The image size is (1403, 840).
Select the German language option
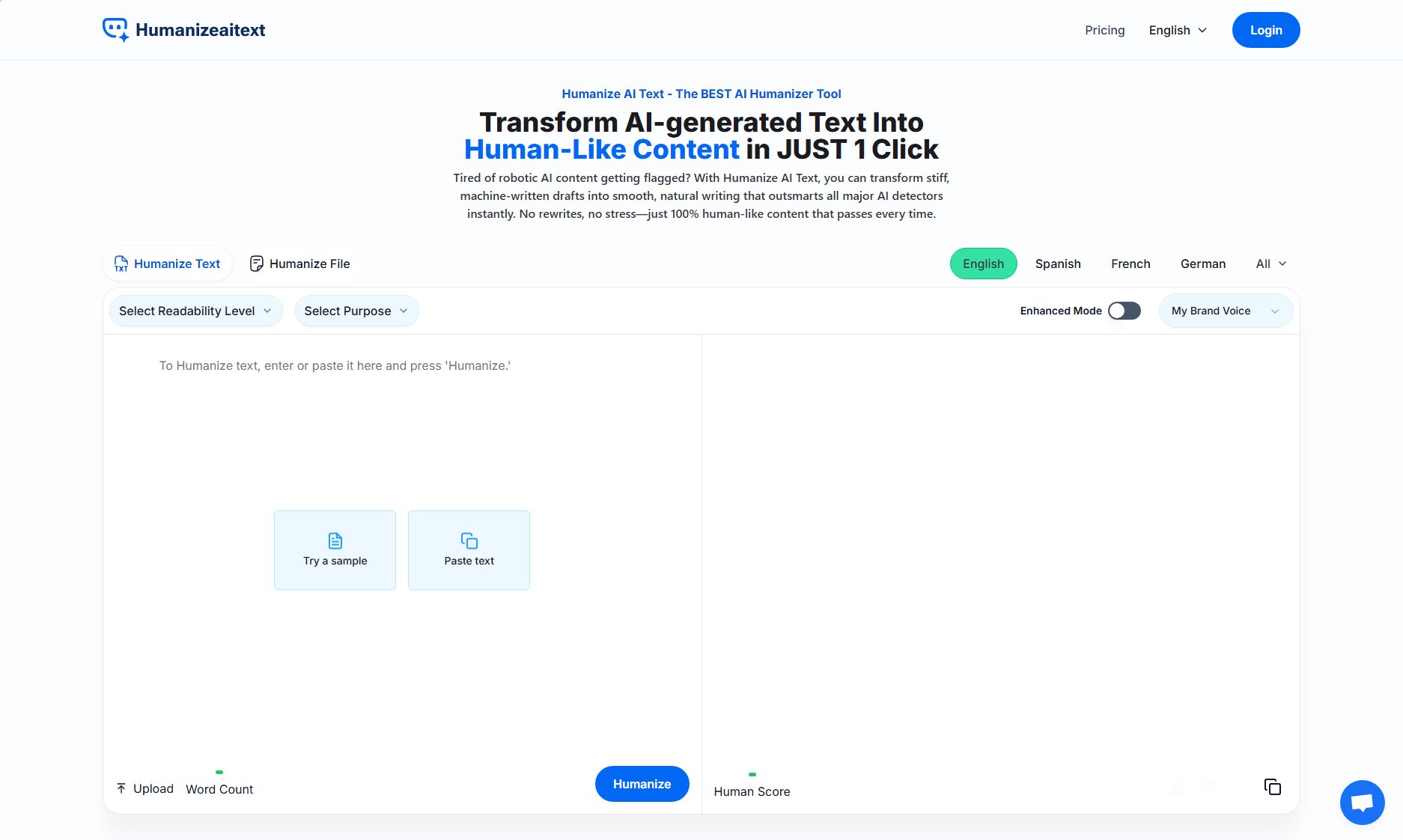click(1202, 264)
